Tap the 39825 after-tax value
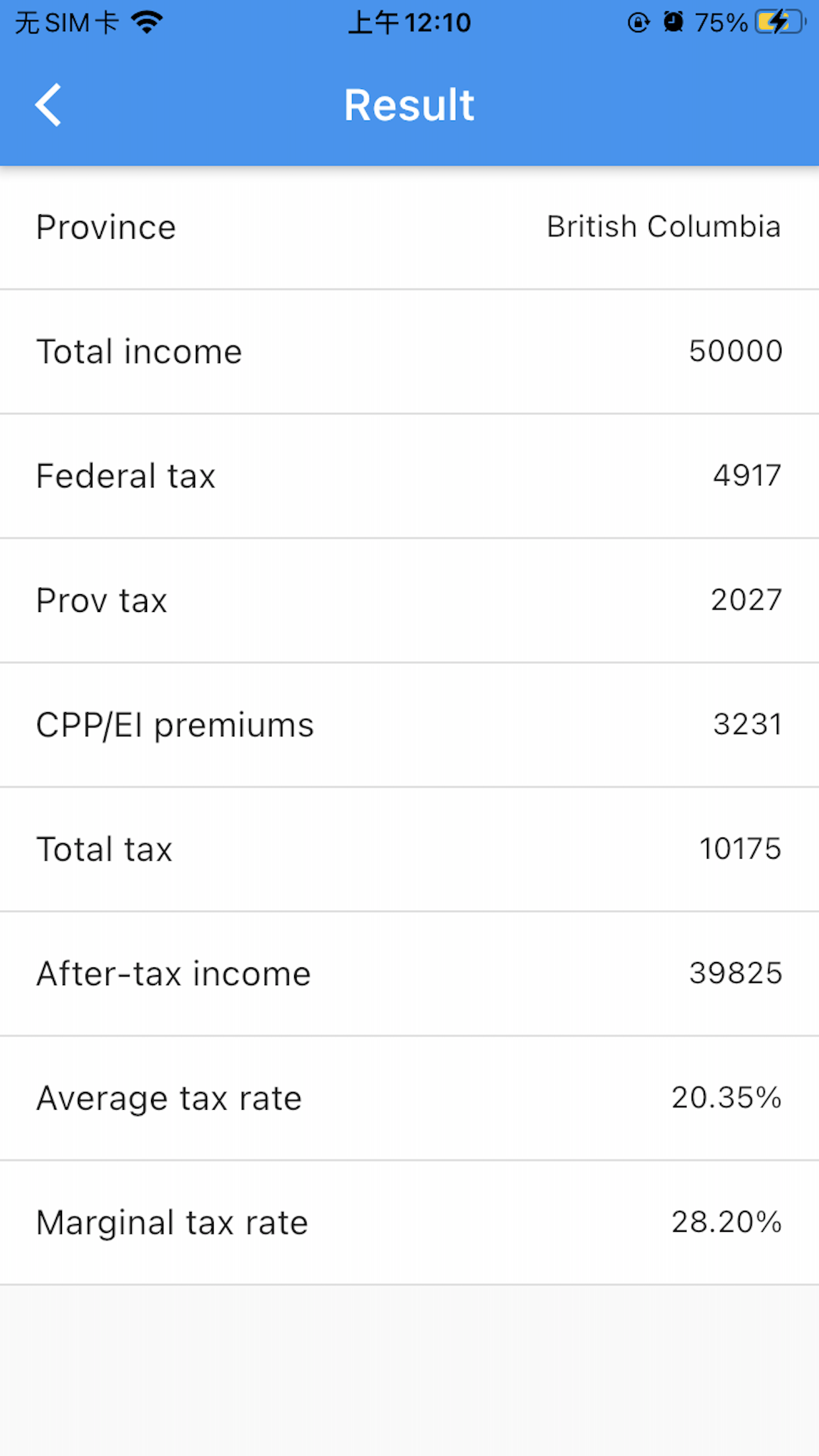819x1456 pixels. point(735,973)
